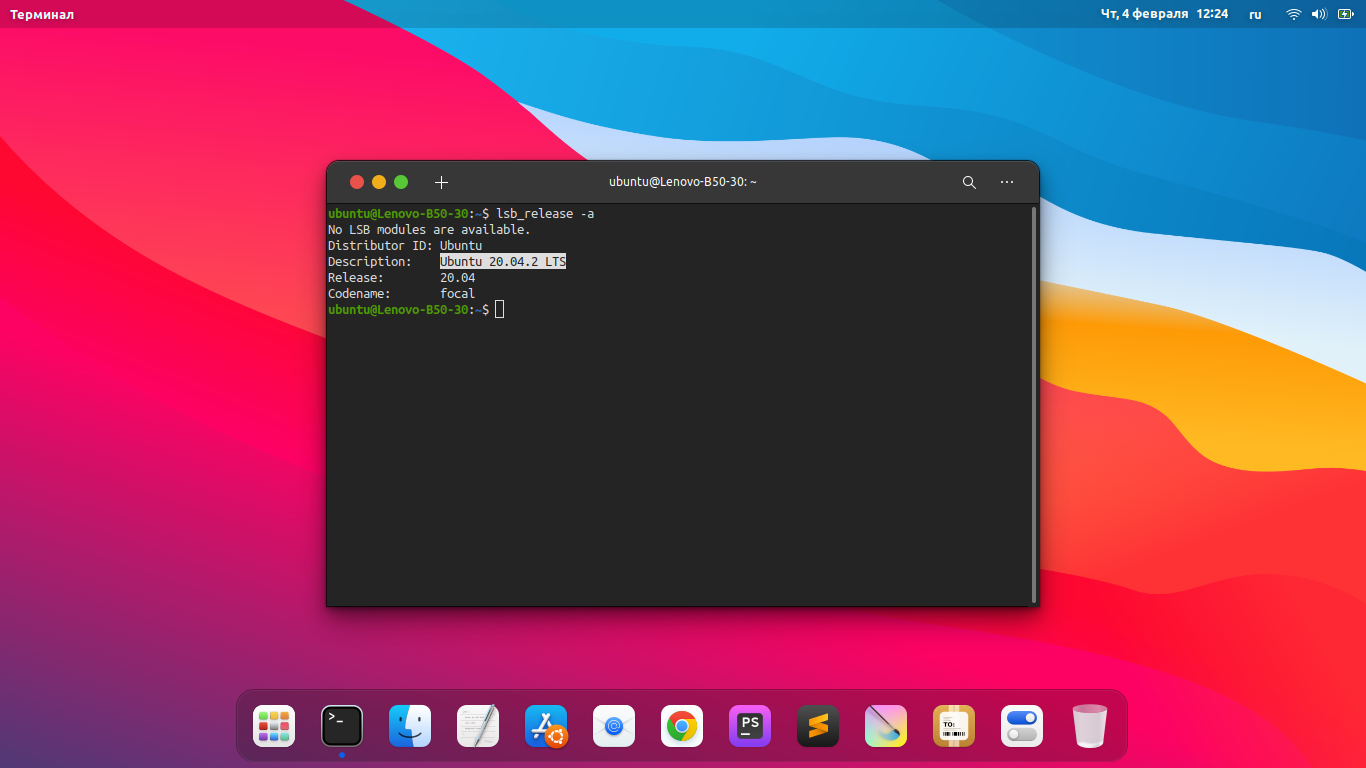Open the calendar from date and time

click(1164, 14)
